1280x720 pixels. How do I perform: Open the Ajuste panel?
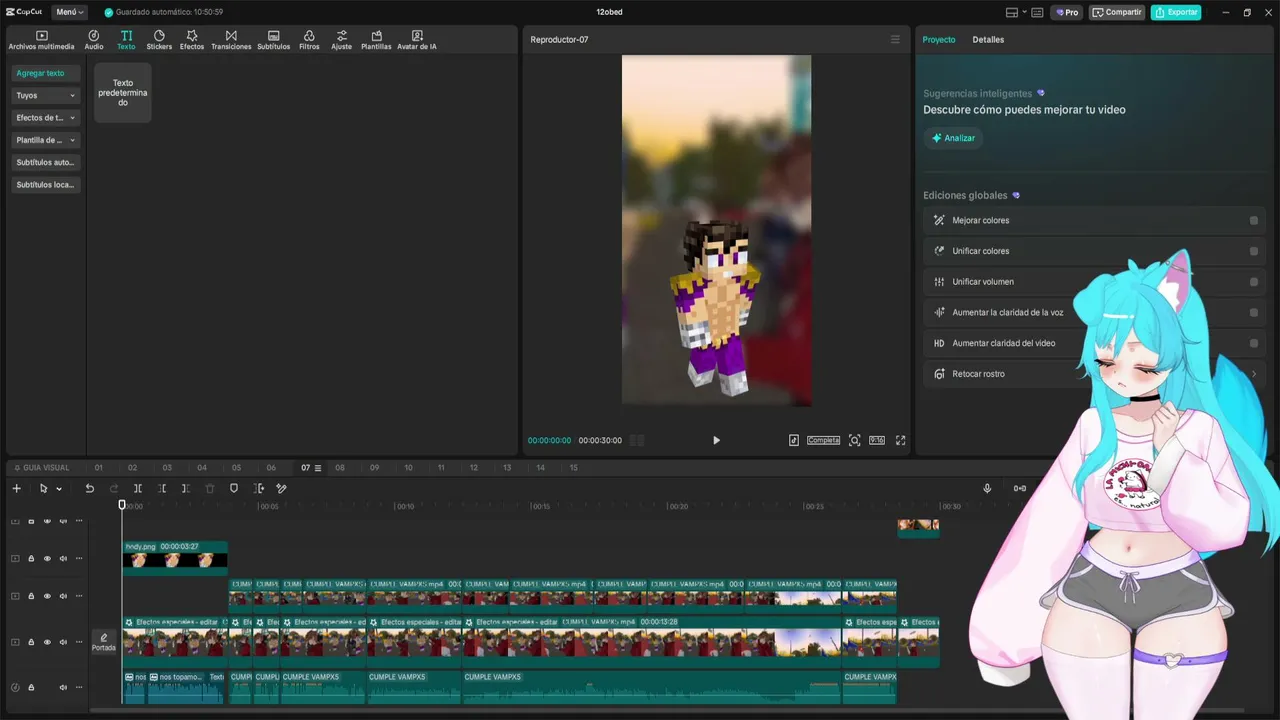342,40
